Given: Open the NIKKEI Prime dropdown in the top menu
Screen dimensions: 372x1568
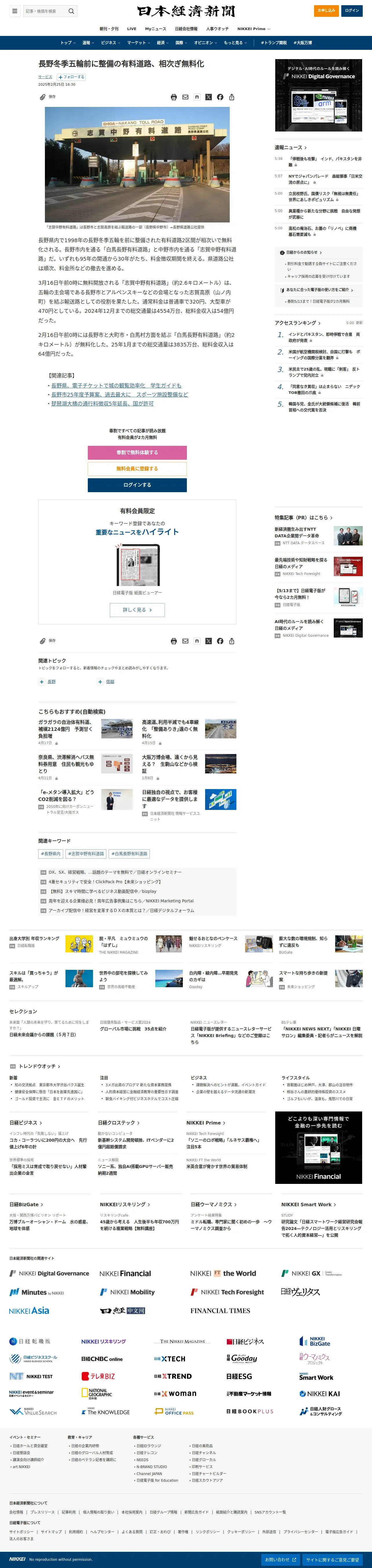Looking at the screenshot, I should pos(254,29).
